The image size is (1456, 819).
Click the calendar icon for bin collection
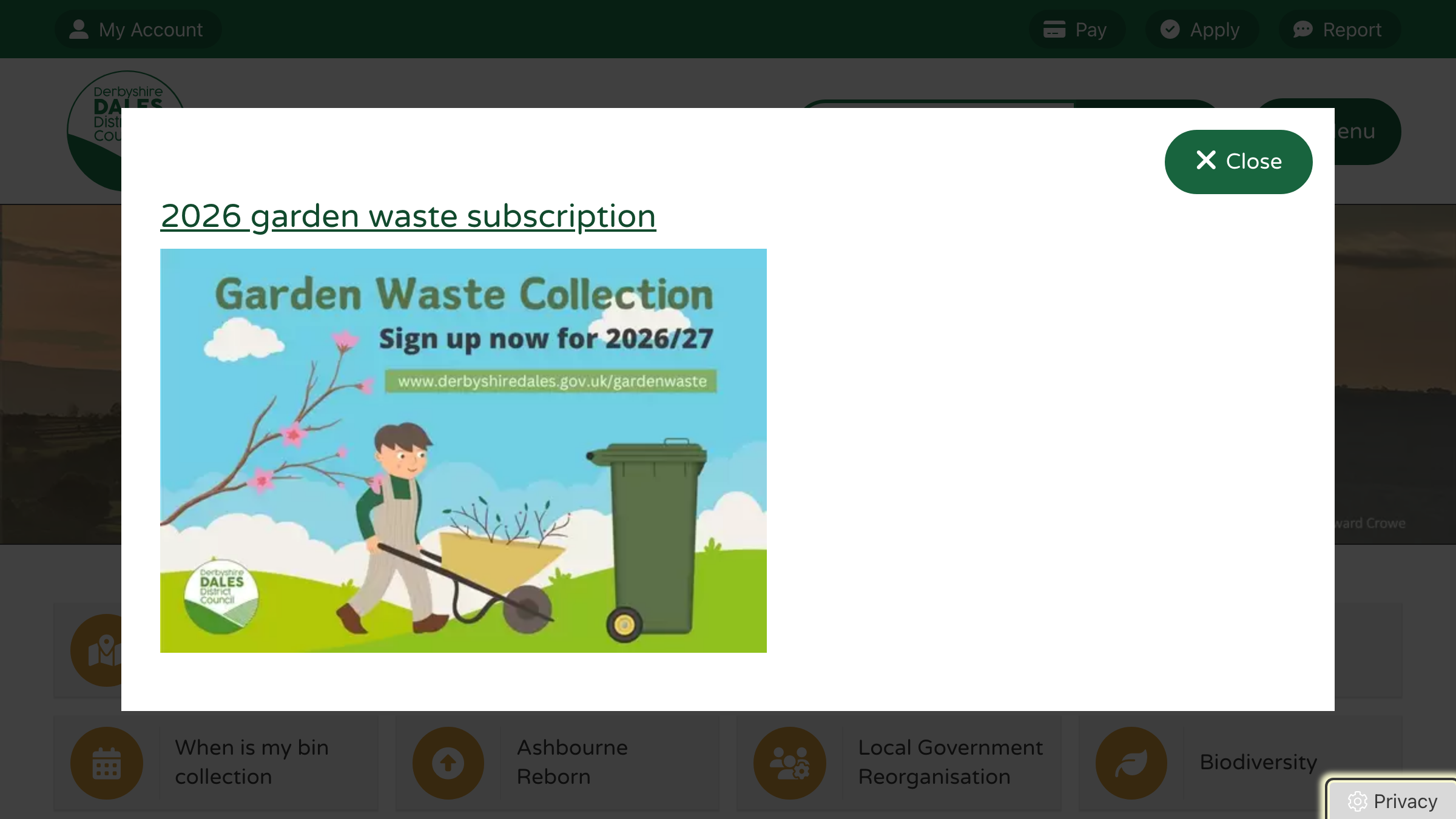click(107, 763)
